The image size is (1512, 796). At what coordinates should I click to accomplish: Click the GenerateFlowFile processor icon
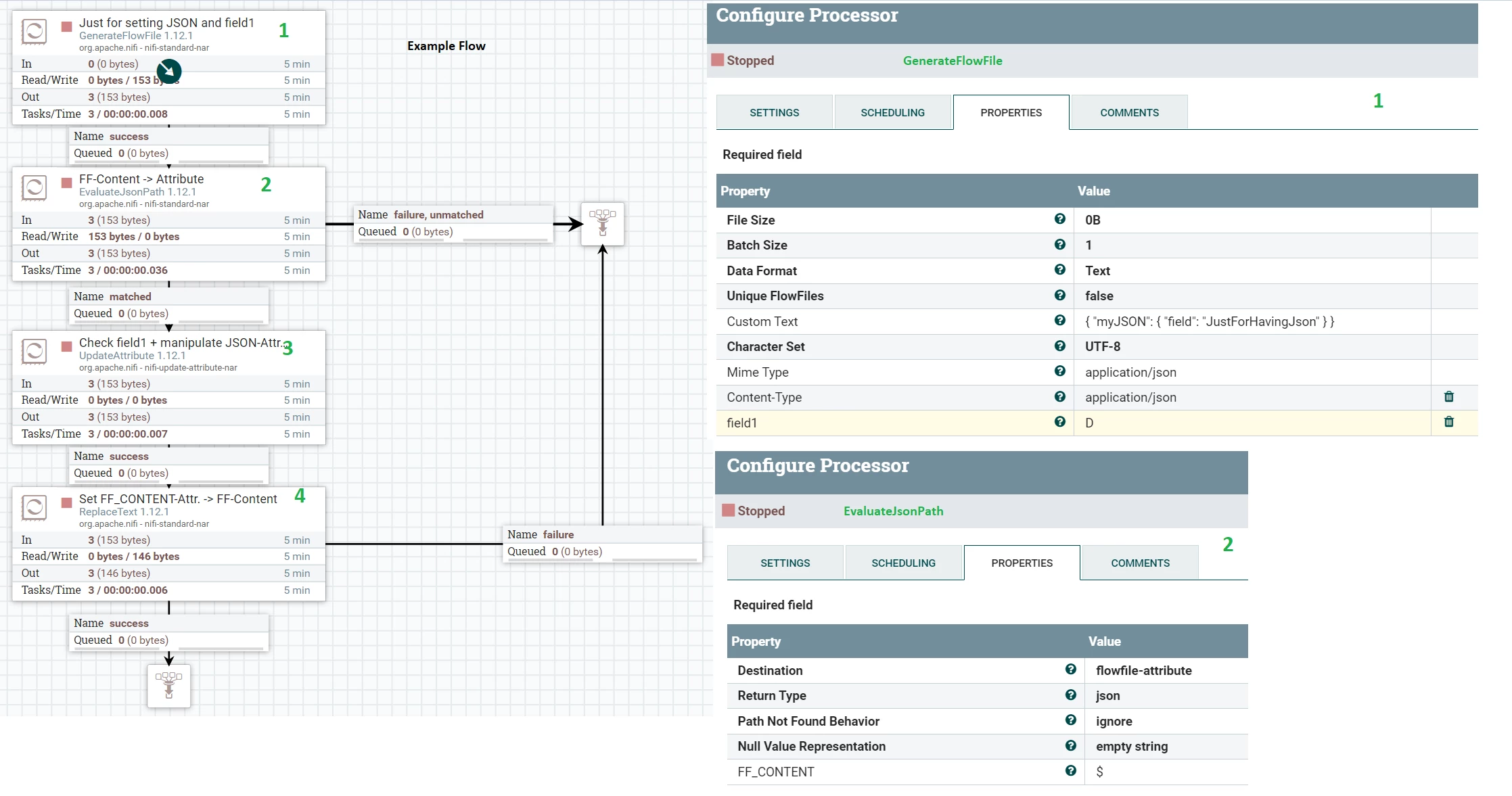coord(34,31)
